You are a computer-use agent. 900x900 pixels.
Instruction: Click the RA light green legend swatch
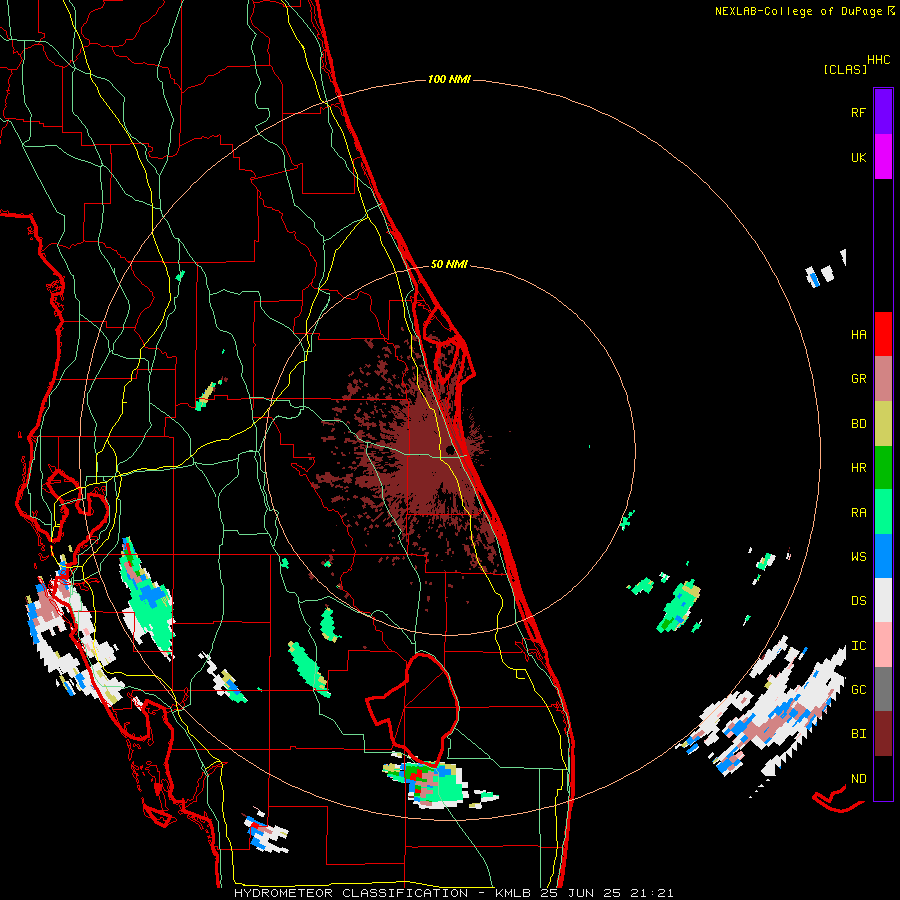click(x=883, y=512)
